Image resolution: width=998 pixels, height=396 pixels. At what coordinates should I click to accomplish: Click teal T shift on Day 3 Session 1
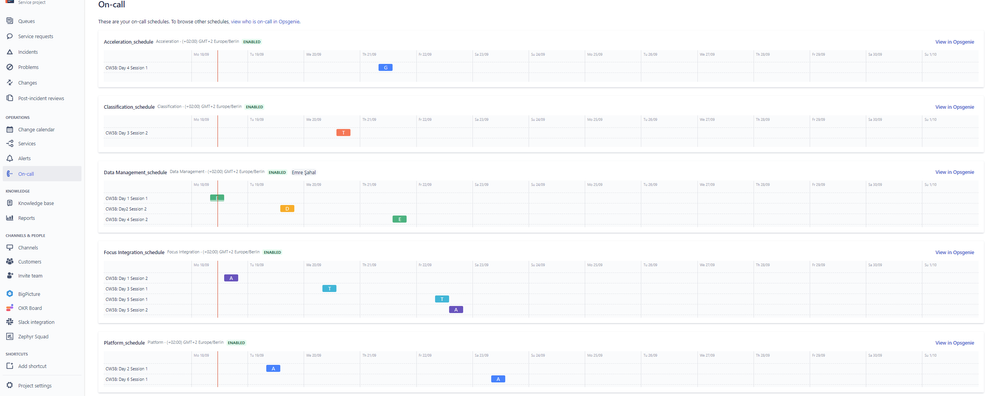coord(329,288)
